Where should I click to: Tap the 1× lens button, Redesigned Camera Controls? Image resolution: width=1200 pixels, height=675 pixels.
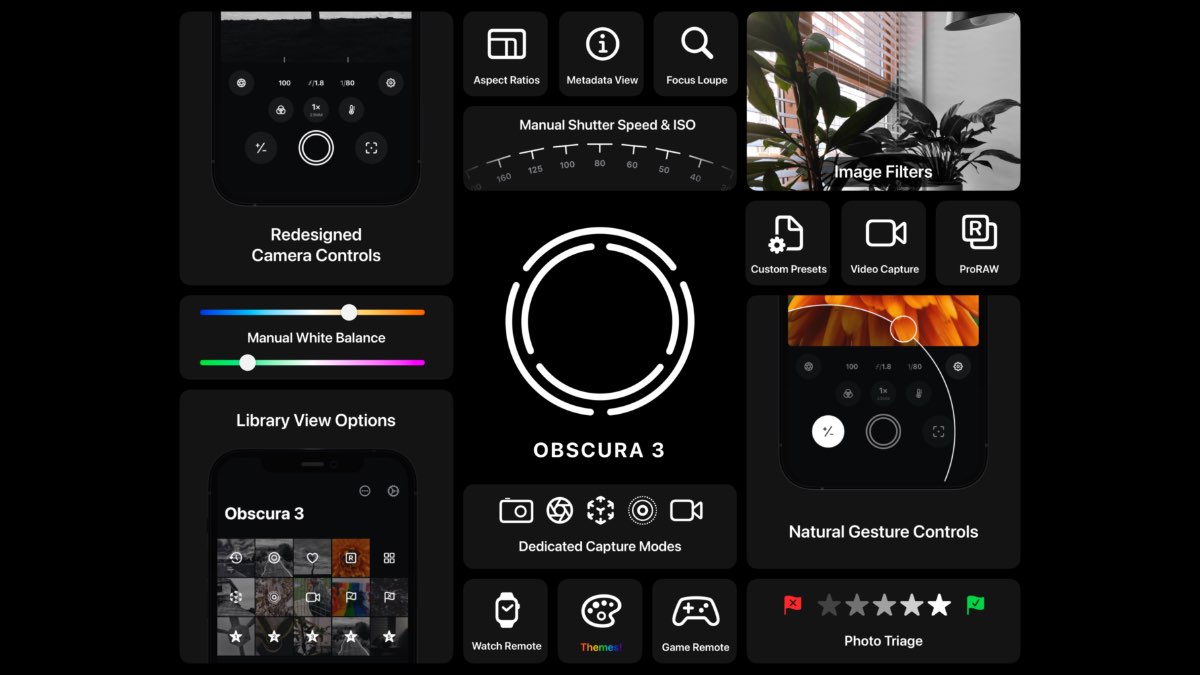tap(316, 109)
